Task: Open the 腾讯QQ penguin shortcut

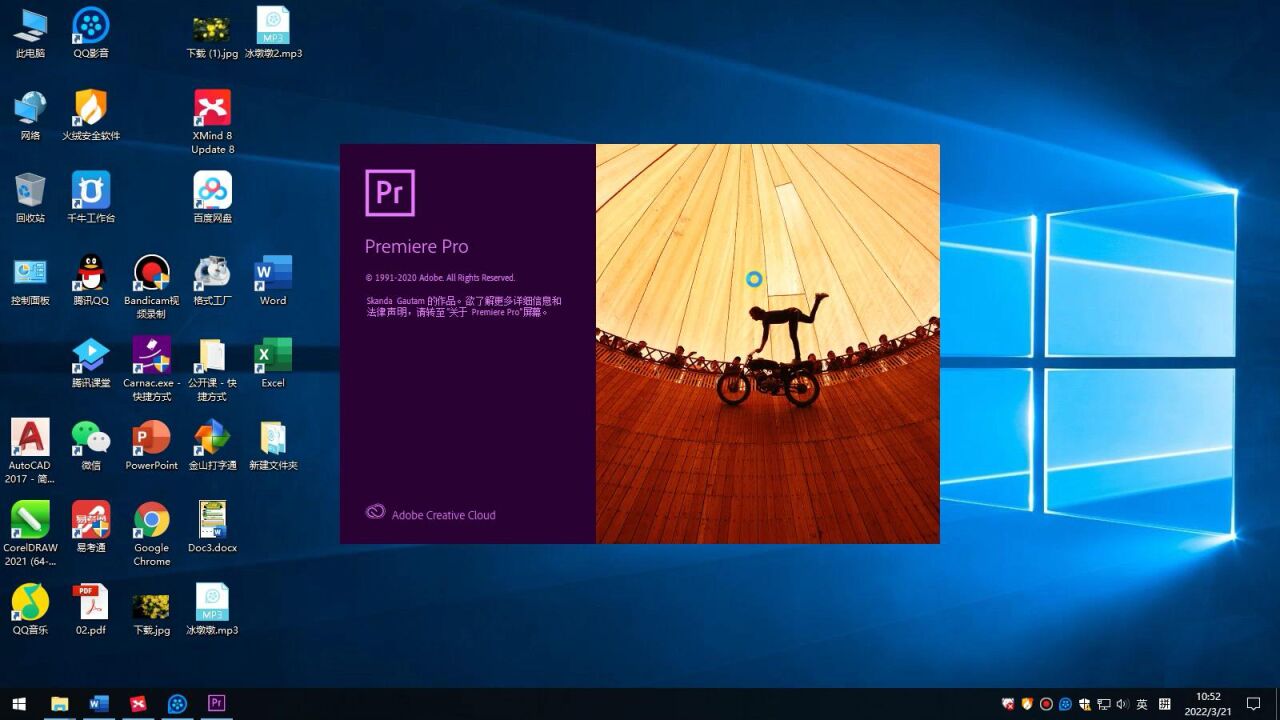Action: coord(91,279)
